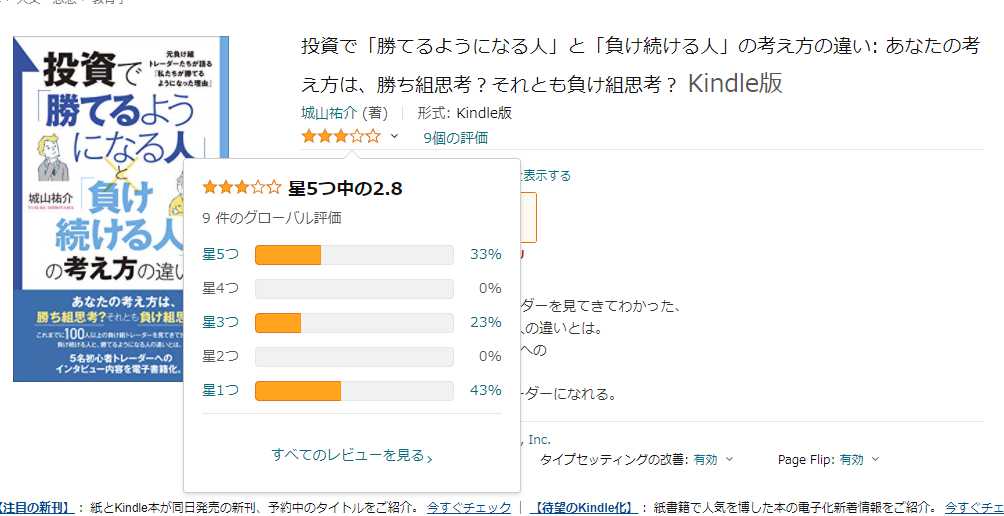Open すべてのレビューを見る link
1004x516 pixels.
(x=348, y=455)
